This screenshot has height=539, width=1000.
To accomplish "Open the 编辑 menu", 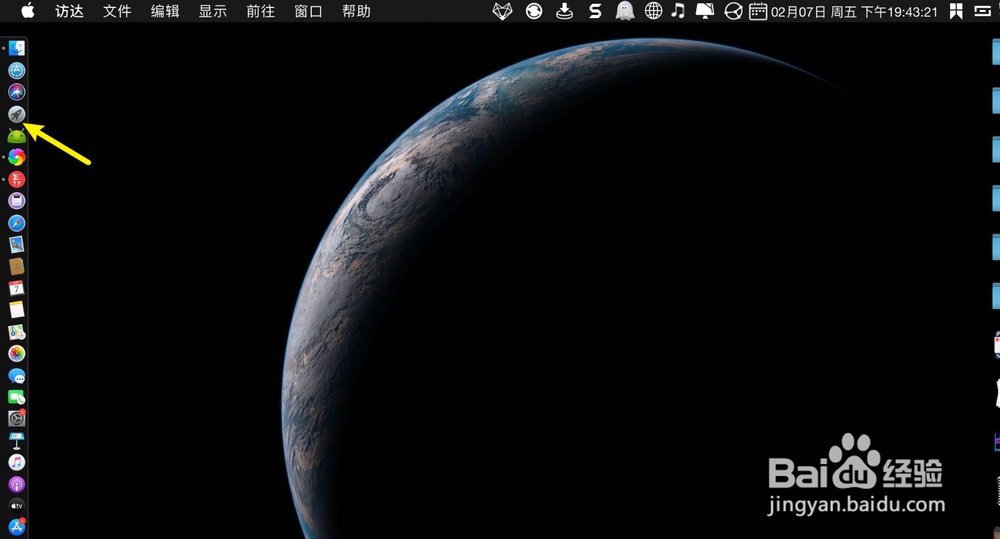I will [165, 11].
